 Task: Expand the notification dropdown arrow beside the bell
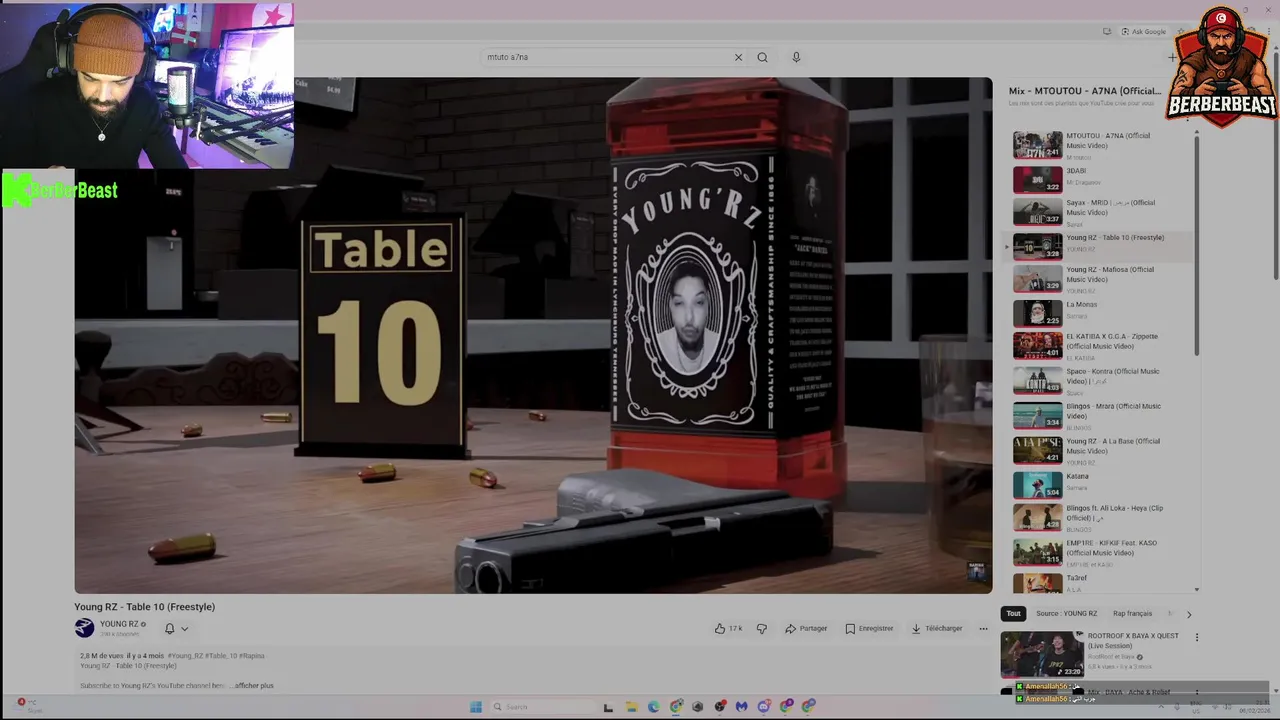pyautogui.click(x=184, y=629)
